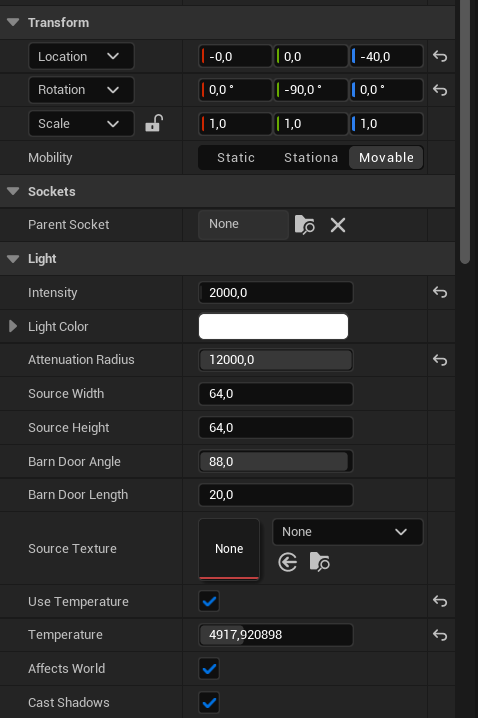The image size is (478, 718).
Task: Click the Attenuation Radius slider field
Action: [276, 360]
